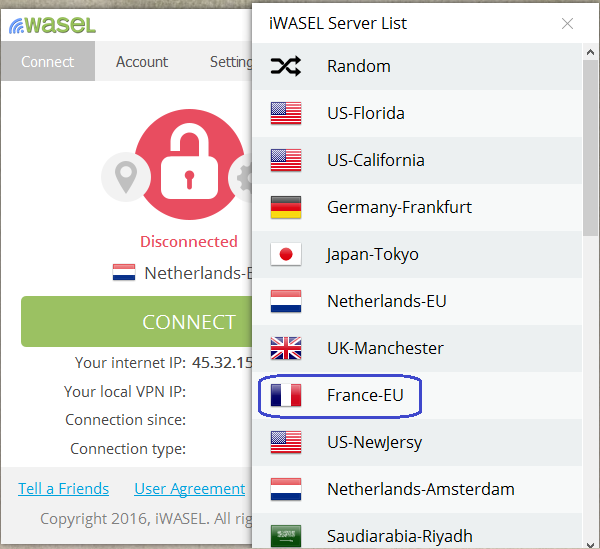Click the red unlocked padlock icon
The width and height of the screenshot is (600, 549).
coord(189,165)
